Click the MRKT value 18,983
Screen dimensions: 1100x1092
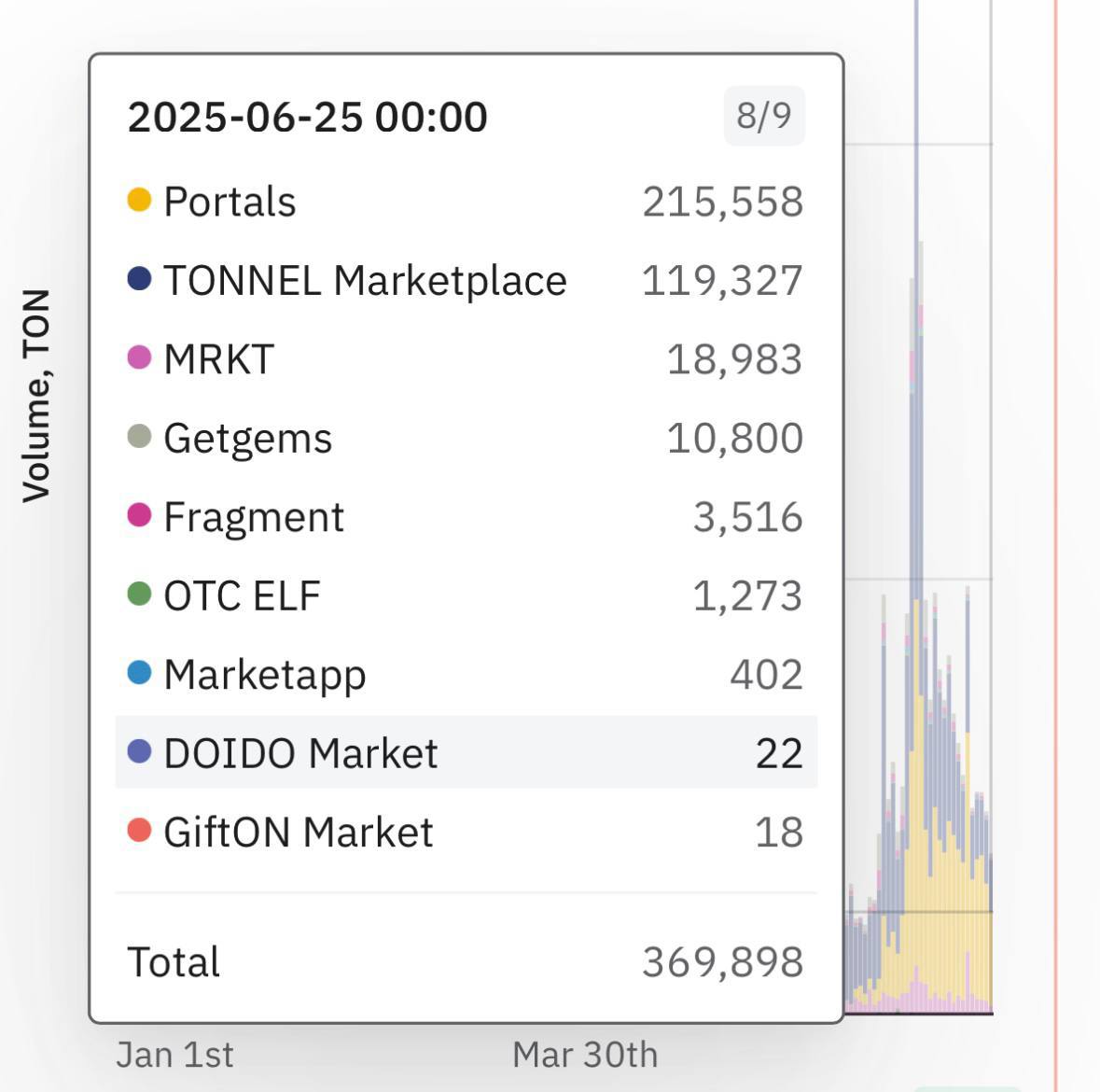tap(734, 360)
